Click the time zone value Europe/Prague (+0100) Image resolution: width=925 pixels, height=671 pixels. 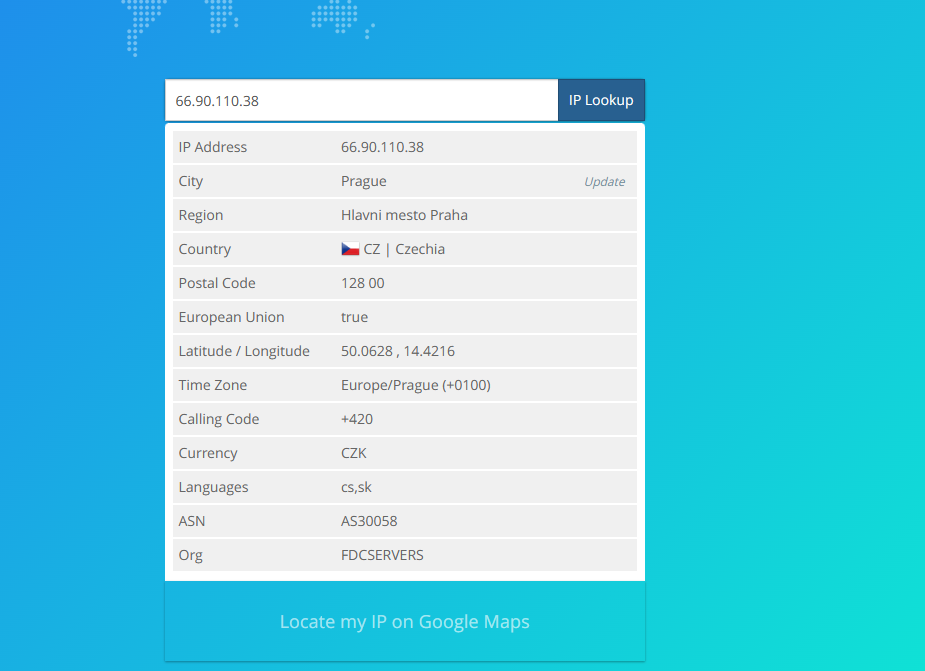(416, 385)
